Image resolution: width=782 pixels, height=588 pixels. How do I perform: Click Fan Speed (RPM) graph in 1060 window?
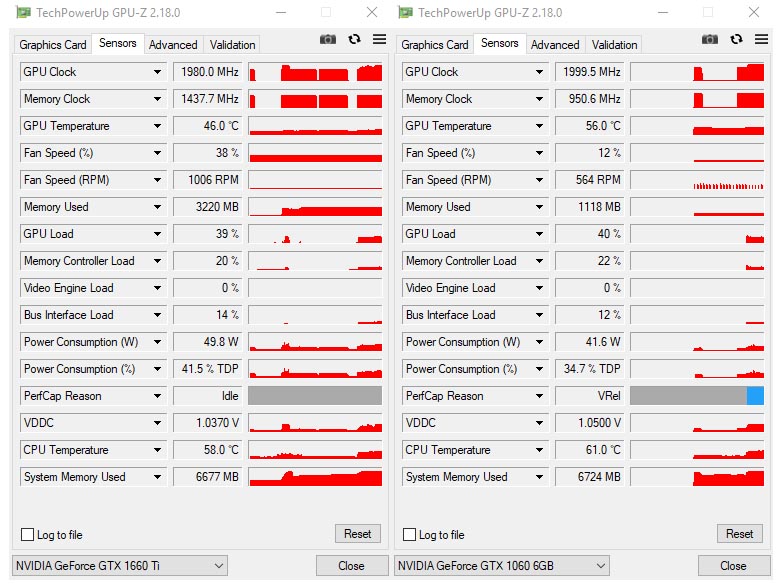click(697, 180)
